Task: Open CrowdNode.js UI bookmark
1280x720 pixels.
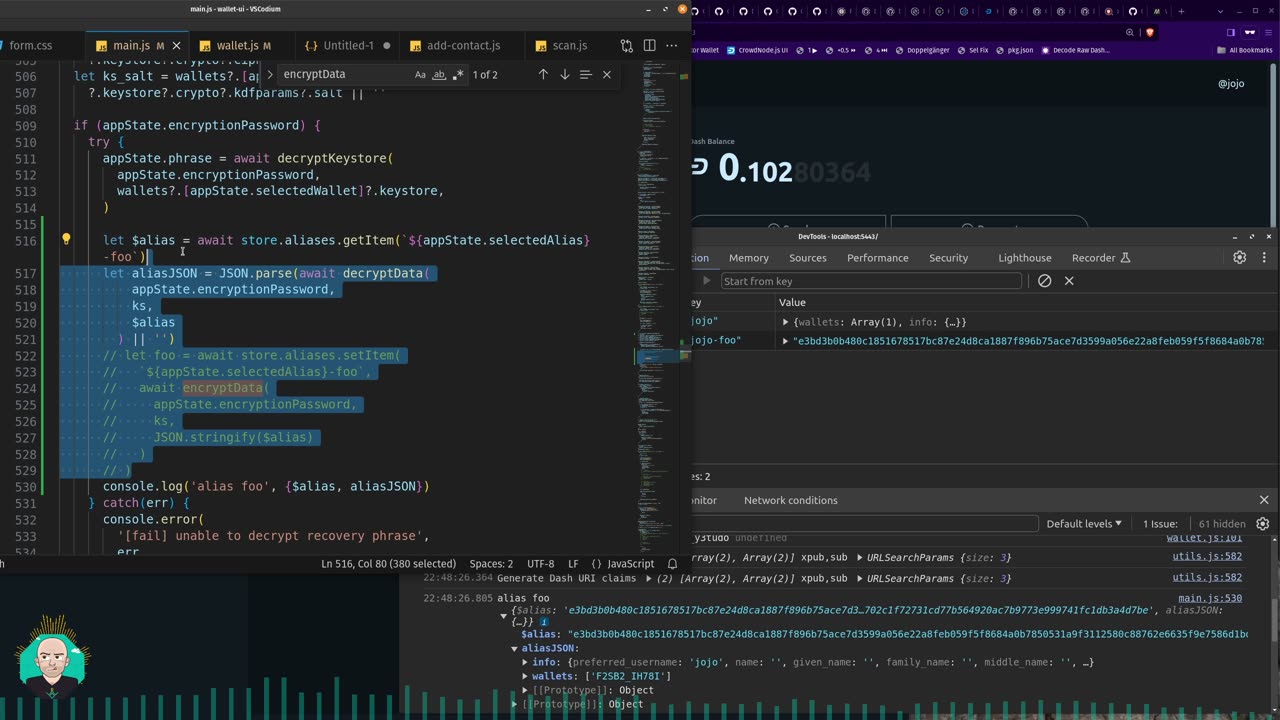Action: point(757,50)
